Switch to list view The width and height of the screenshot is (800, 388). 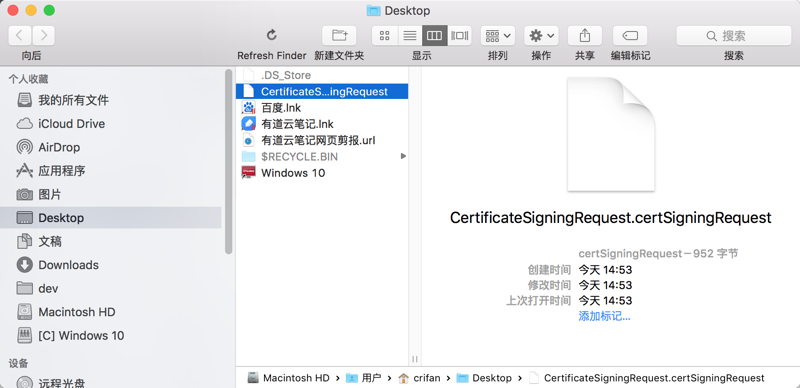(410, 35)
